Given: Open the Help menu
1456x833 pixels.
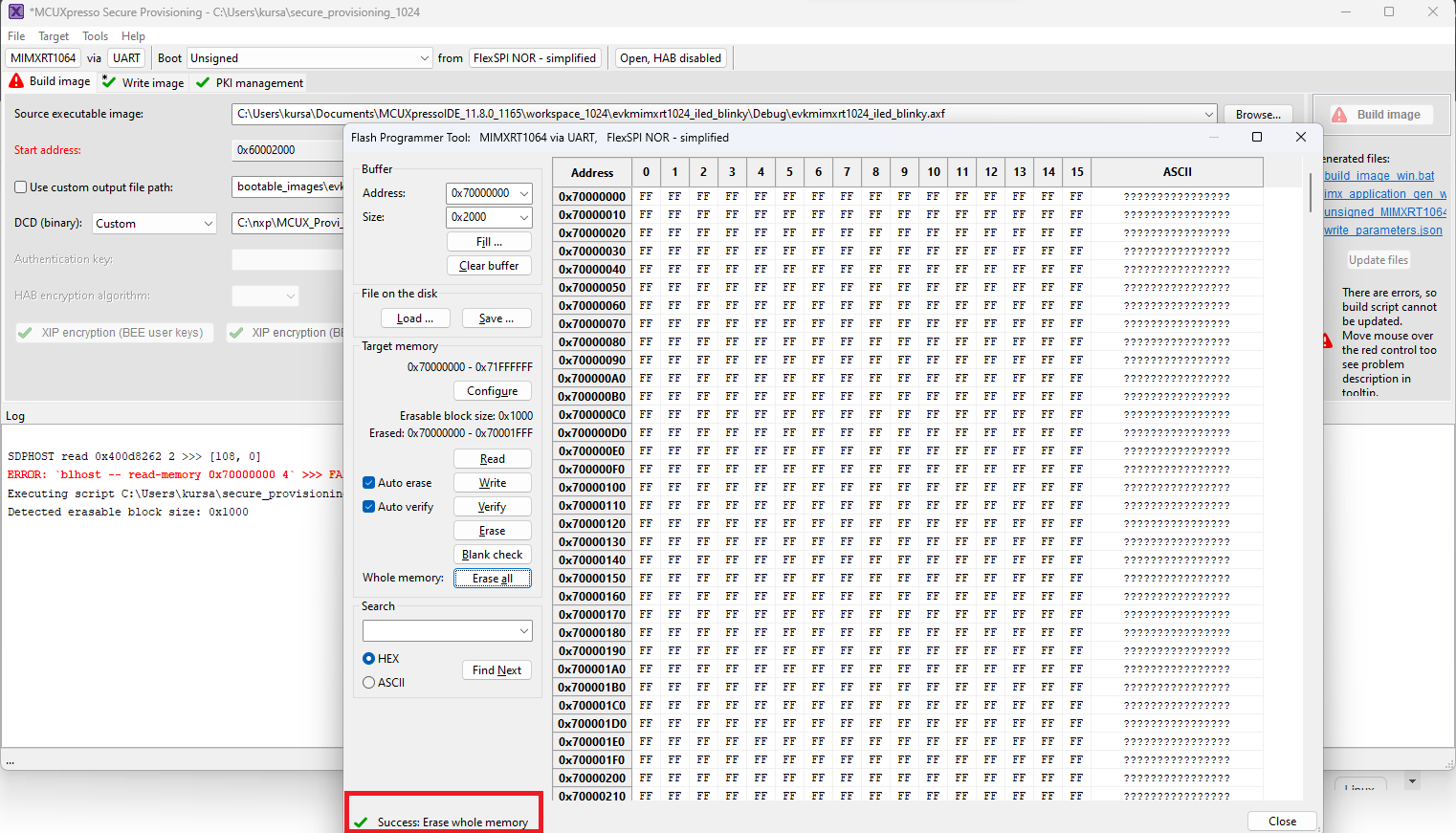Looking at the screenshot, I should coord(133,36).
